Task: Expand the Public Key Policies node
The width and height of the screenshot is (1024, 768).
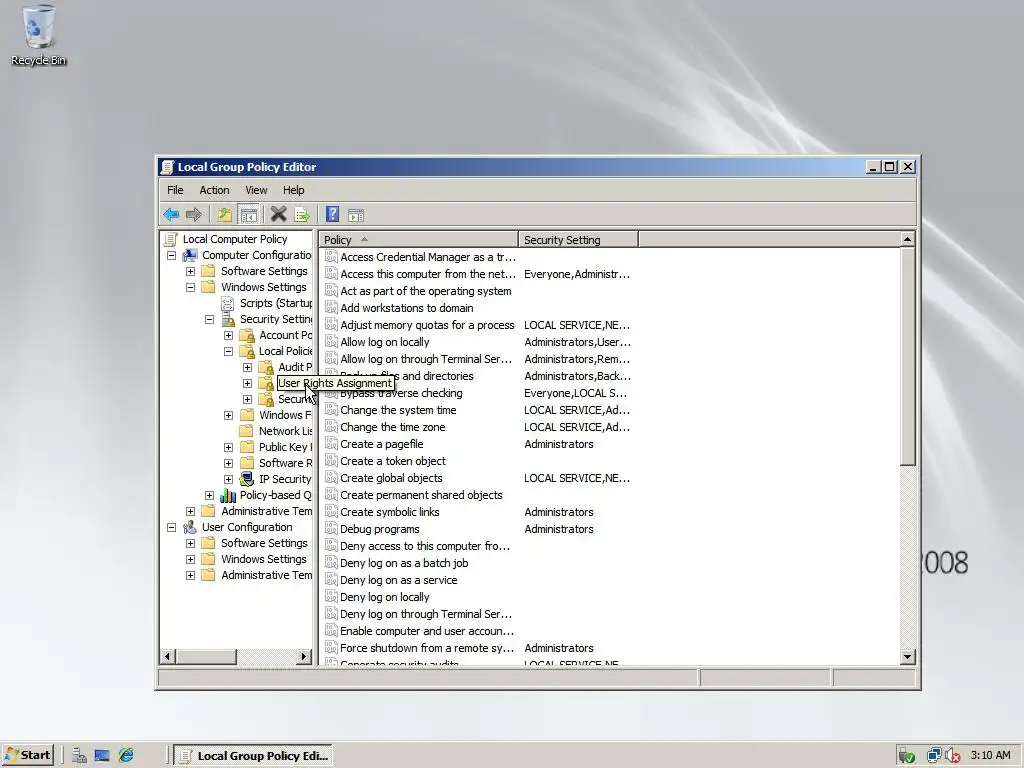Action: [228, 447]
